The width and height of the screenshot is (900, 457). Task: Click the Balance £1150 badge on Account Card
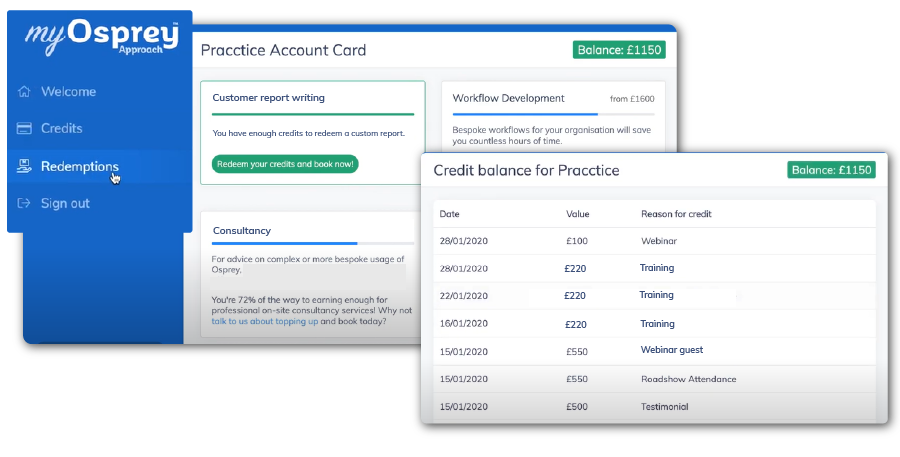pyautogui.click(x=619, y=50)
